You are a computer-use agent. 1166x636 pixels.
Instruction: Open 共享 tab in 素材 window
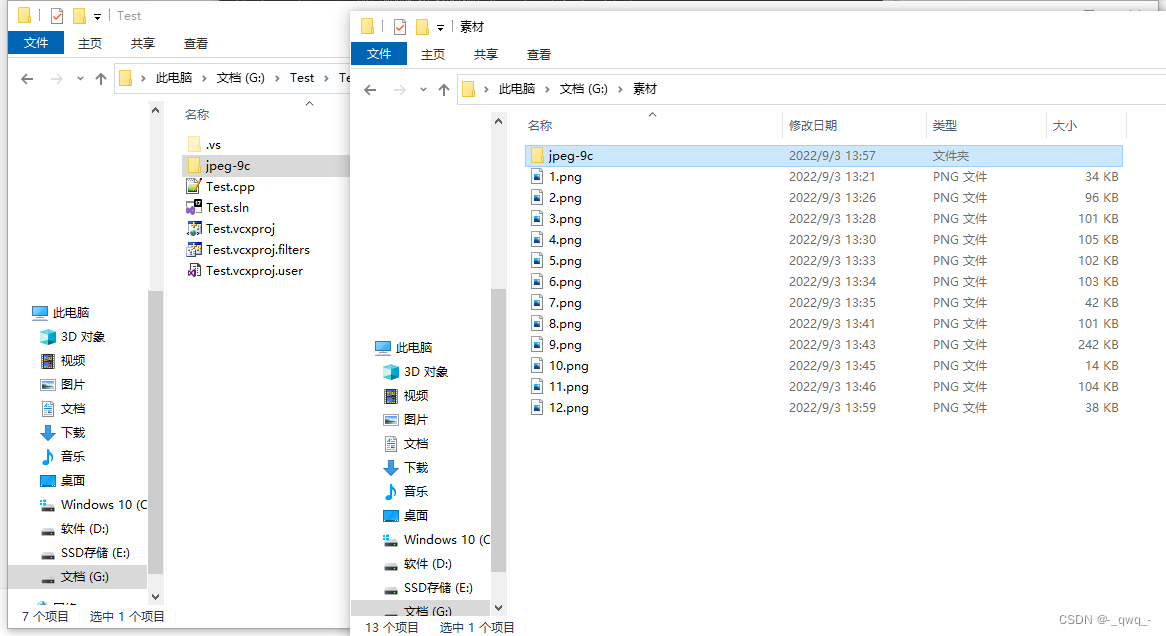486,54
